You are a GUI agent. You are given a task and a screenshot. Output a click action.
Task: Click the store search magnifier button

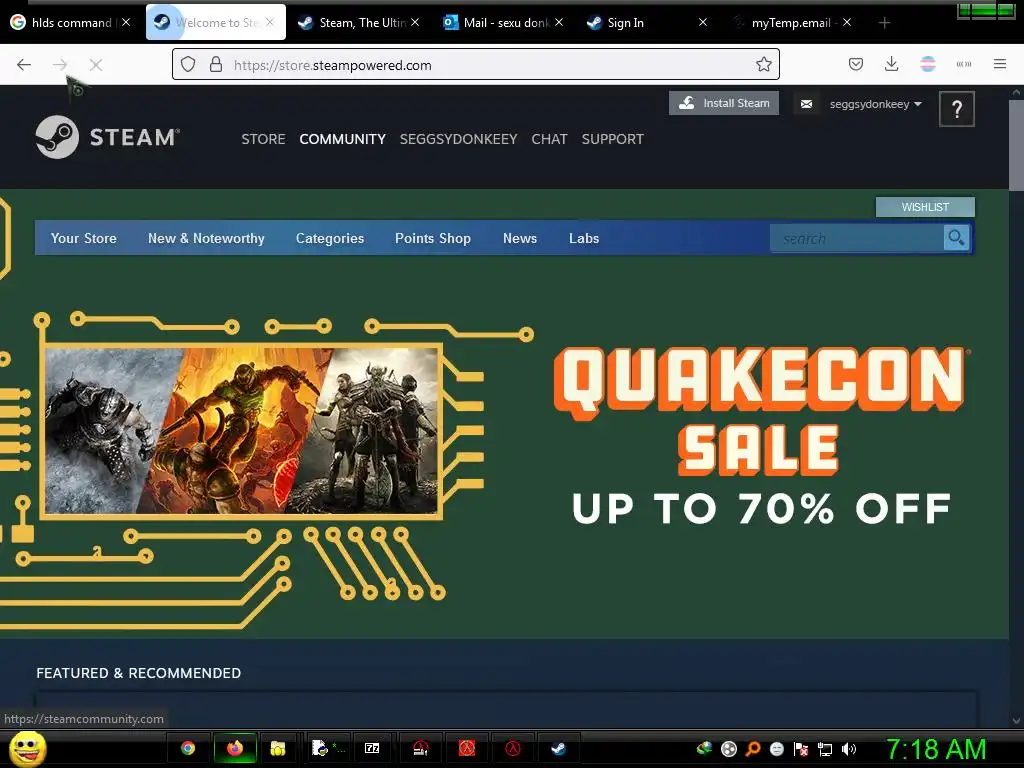[956, 238]
